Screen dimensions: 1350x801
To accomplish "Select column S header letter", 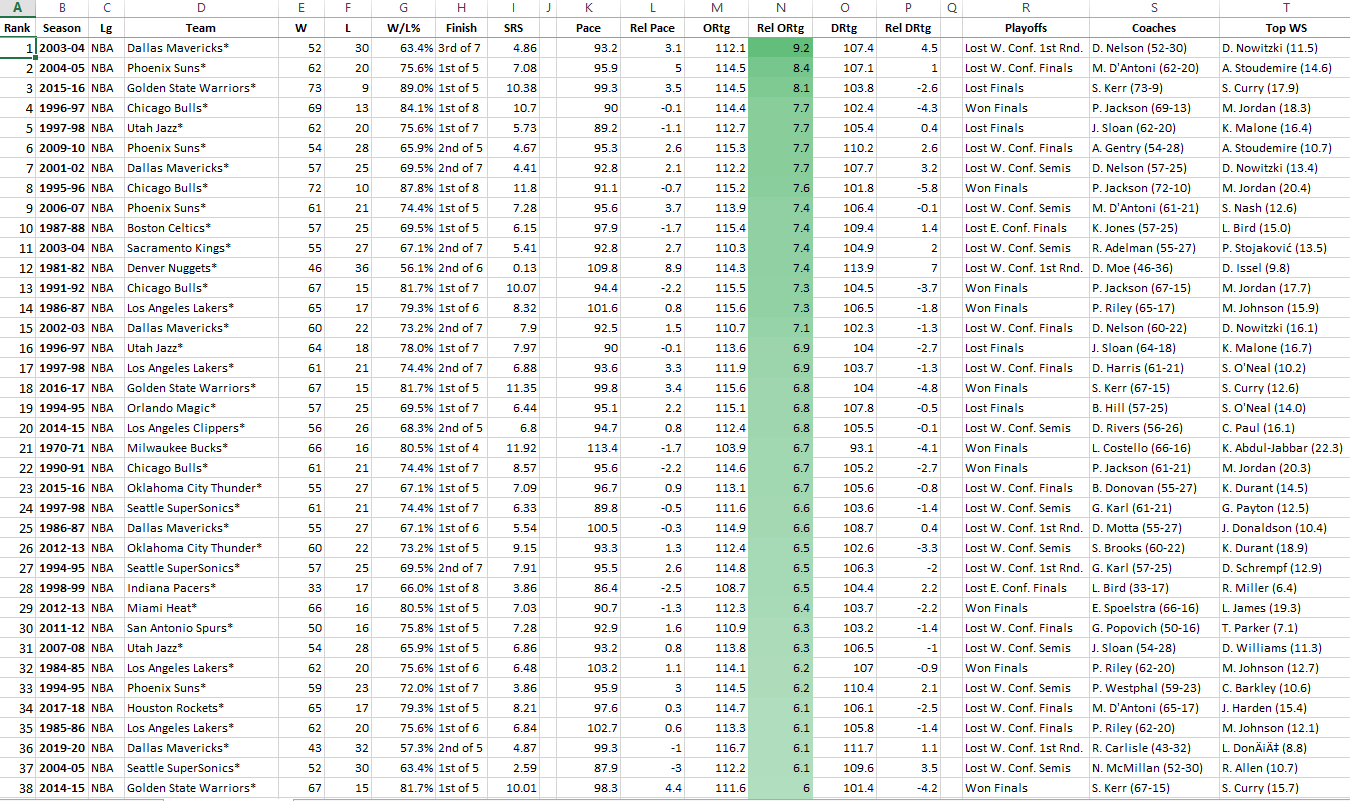I will 1153,8.
